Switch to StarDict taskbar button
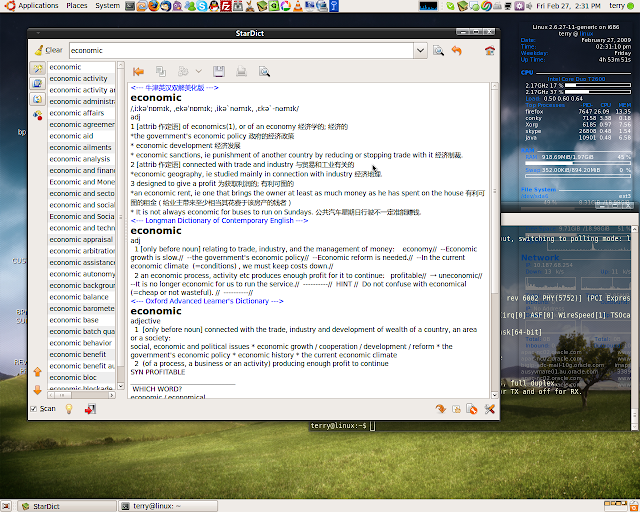 point(67,506)
